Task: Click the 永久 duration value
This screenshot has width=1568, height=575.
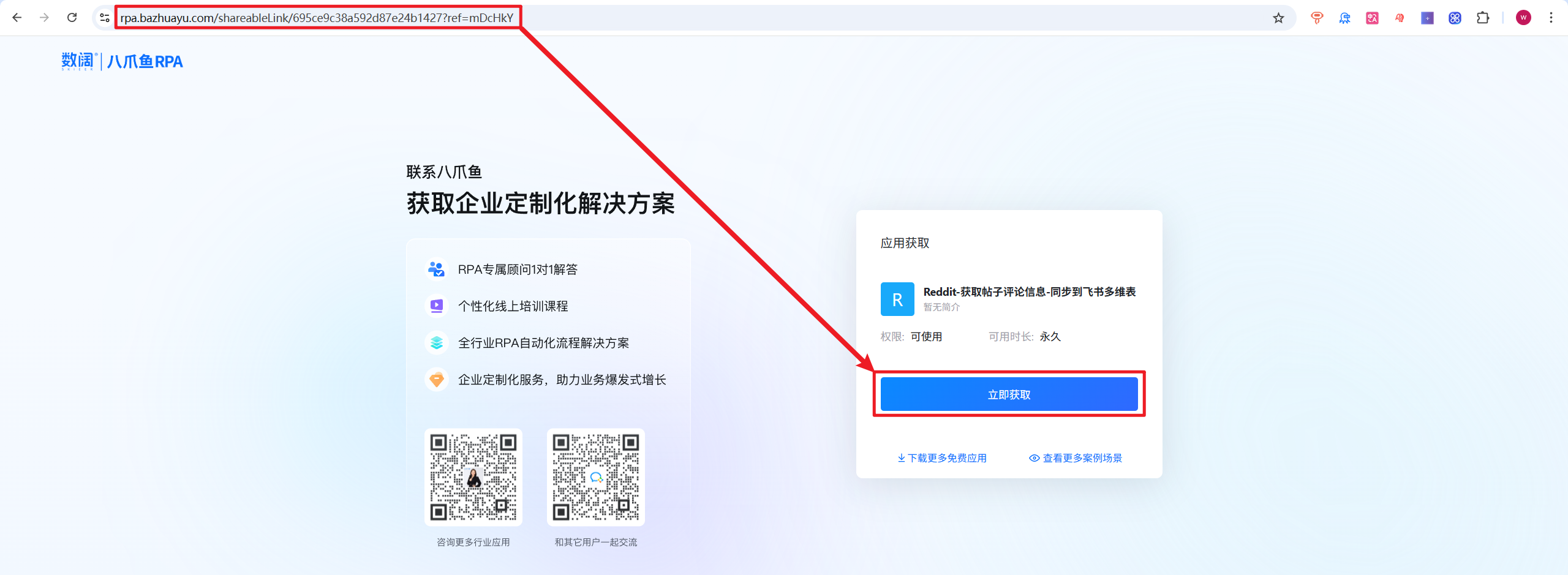Action: point(1050,337)
